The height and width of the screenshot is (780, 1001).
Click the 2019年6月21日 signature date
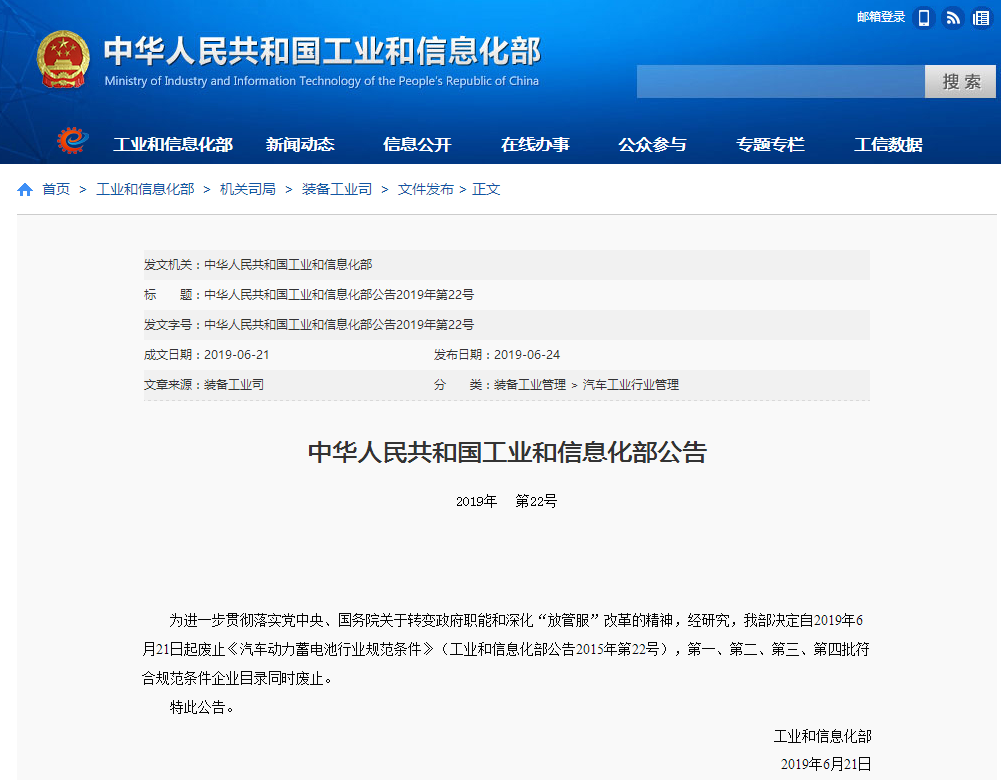pos(826,764)
